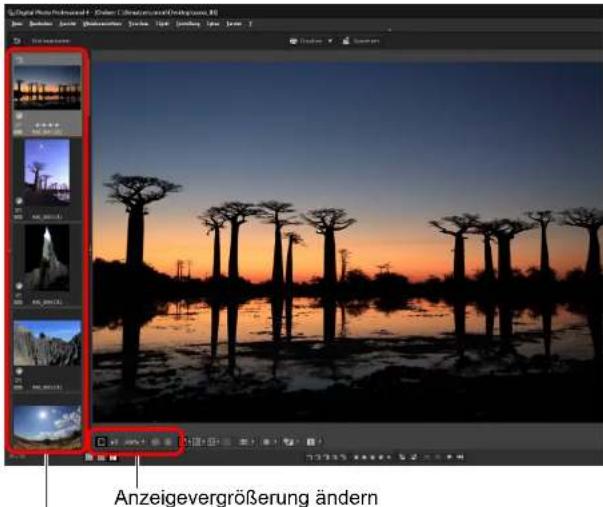
Task: Set fifth check mark in bottom bar
Action: coord(343,457)
